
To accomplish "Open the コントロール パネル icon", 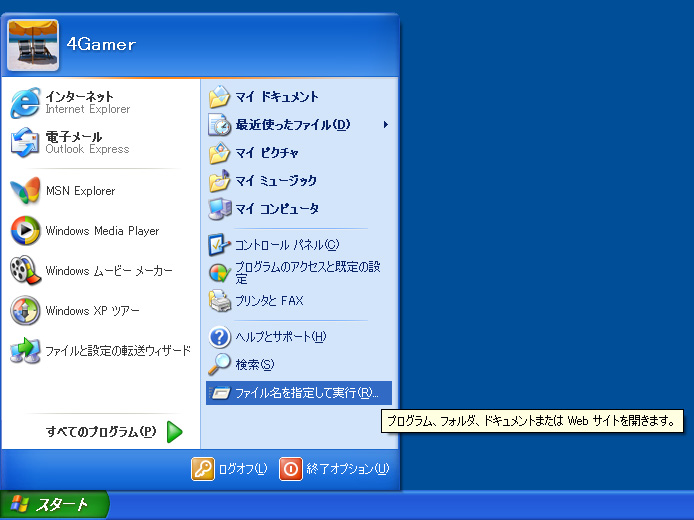I will pyautogui.click(x=220, y=245).
